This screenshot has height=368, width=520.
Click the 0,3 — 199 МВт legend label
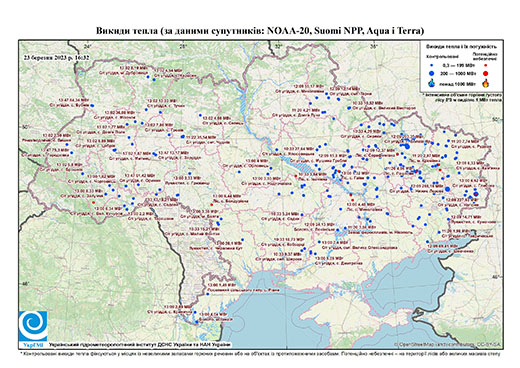tap(458, 65)
